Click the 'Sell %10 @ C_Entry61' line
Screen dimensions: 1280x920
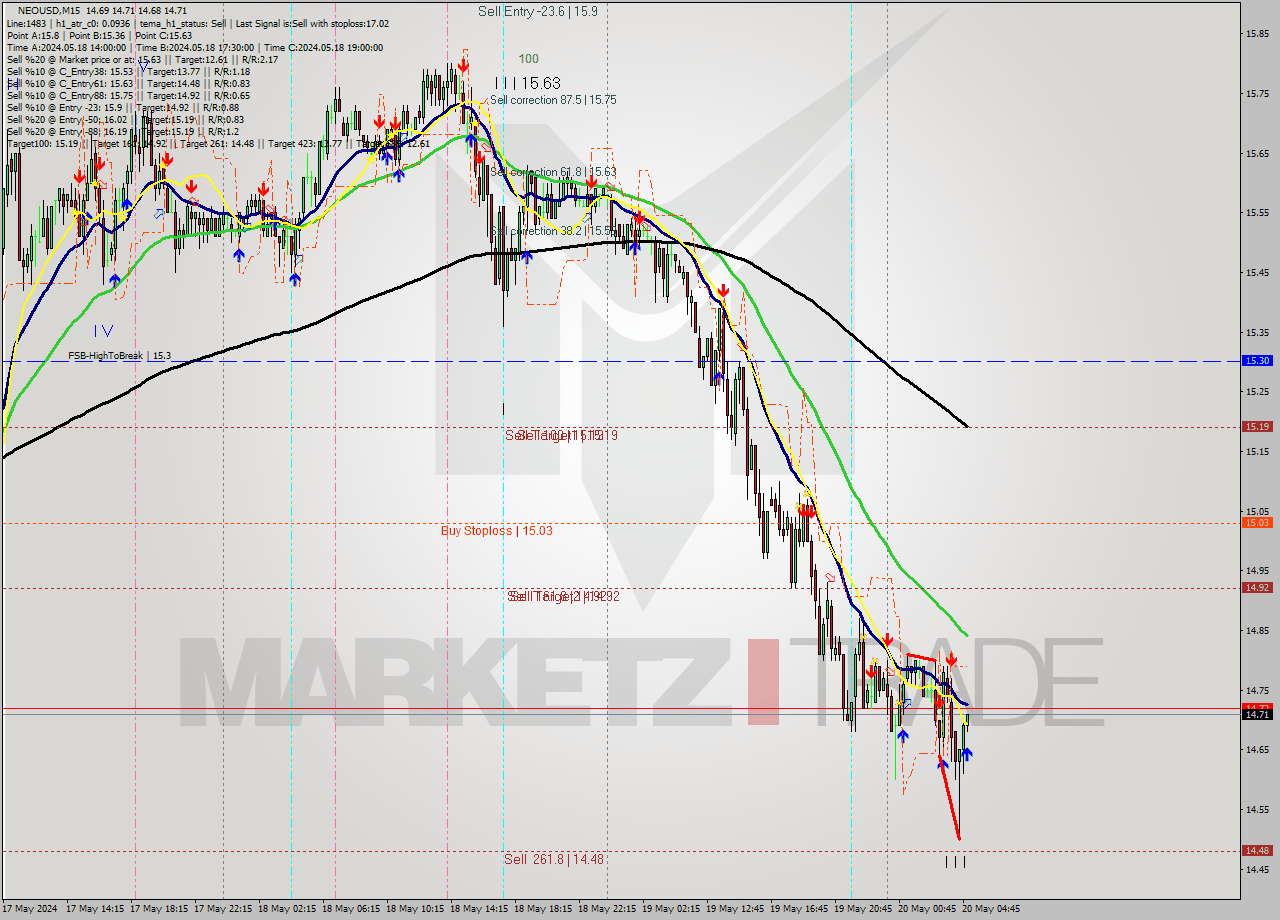(x=128, y=83)
